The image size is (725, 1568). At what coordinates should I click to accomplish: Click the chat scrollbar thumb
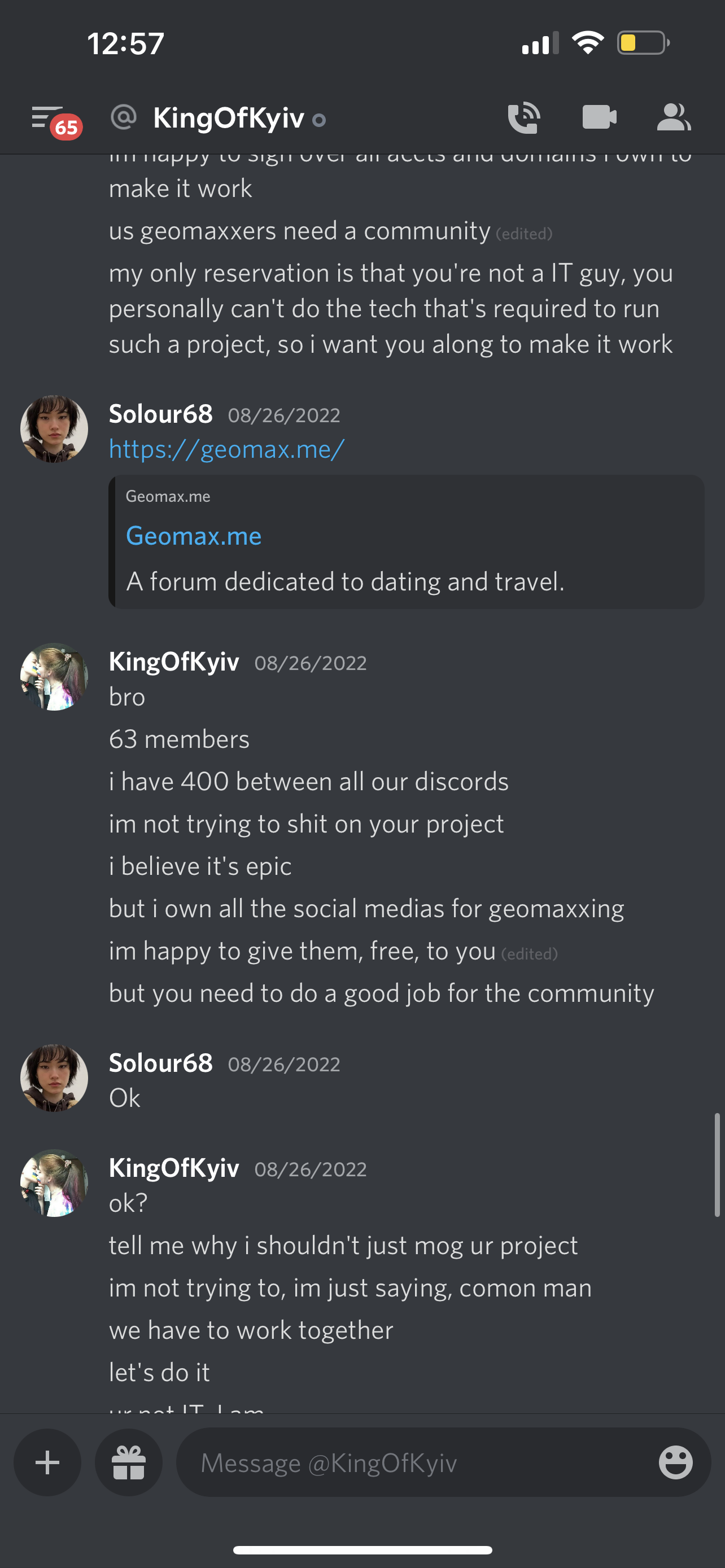717,1164
